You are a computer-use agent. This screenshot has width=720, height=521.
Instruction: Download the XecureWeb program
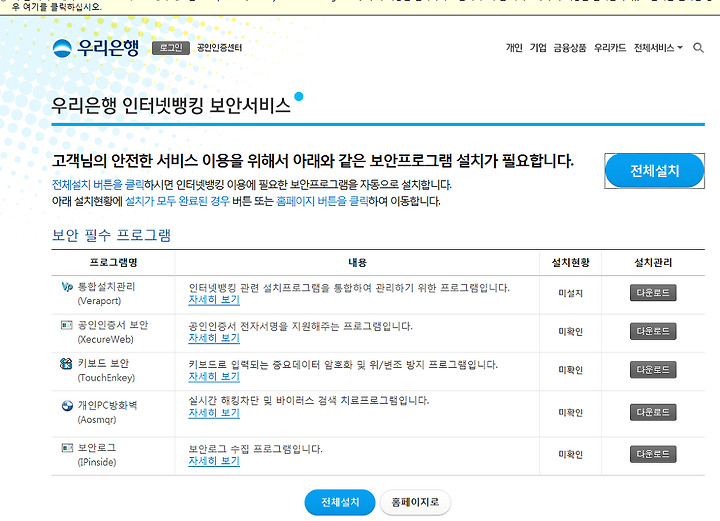pos(653,331)
